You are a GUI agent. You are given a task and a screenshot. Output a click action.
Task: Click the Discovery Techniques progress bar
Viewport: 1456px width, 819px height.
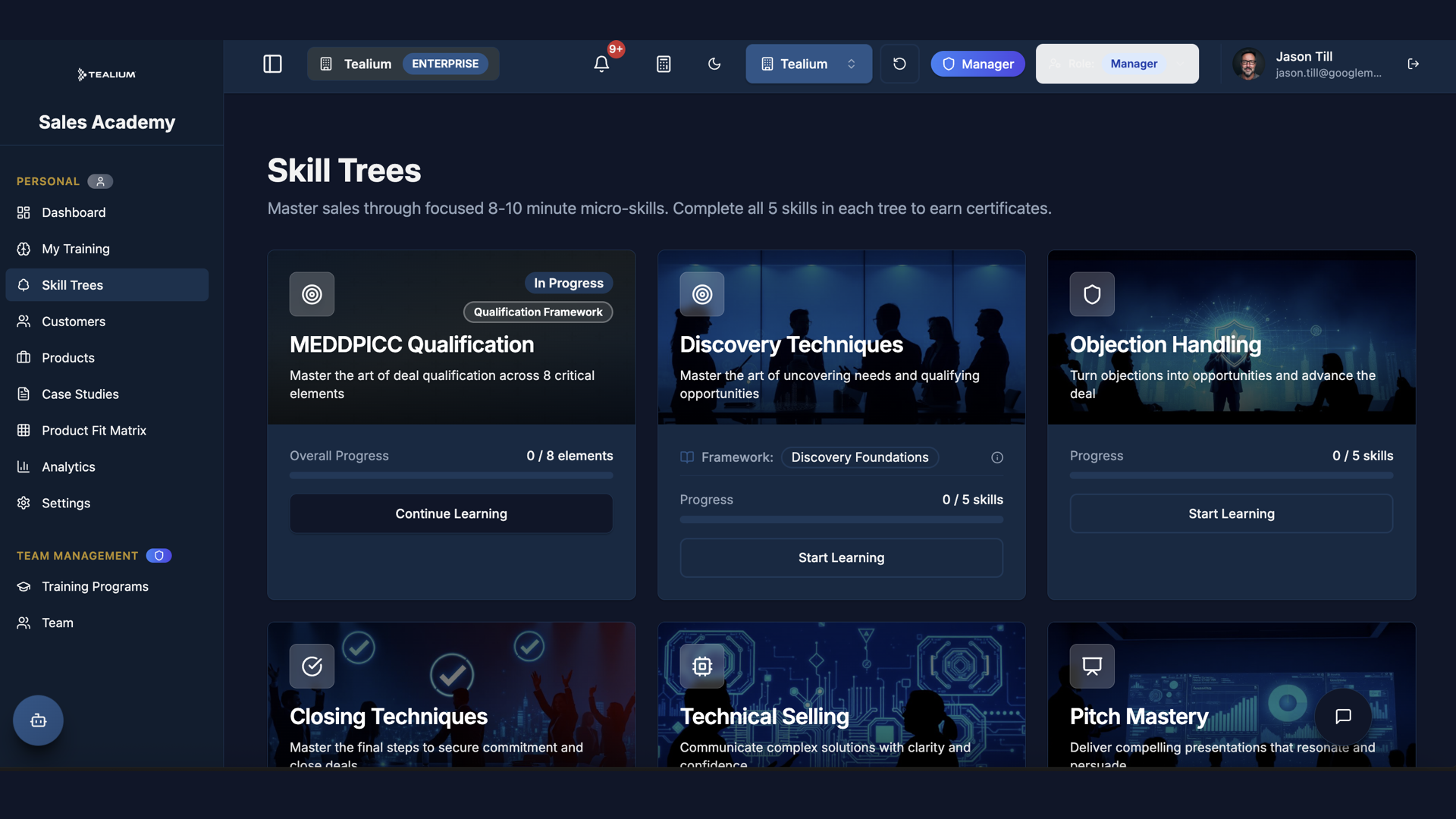[x=842, y=520]
